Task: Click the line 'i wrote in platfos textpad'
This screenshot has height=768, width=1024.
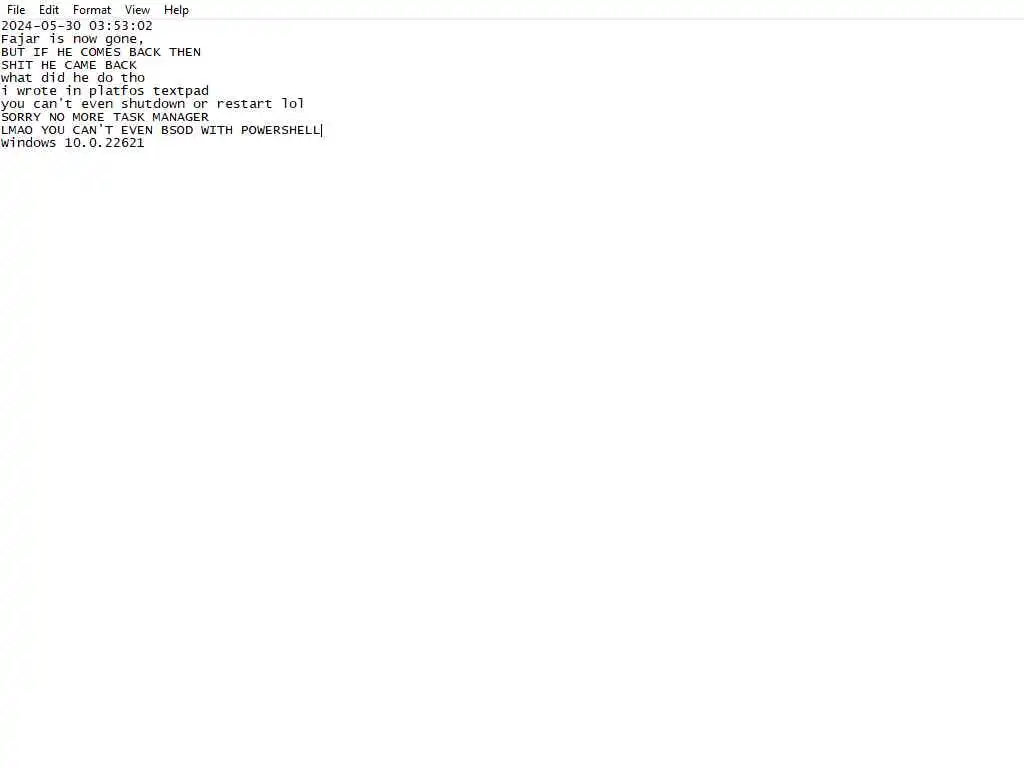Action: 105,91
